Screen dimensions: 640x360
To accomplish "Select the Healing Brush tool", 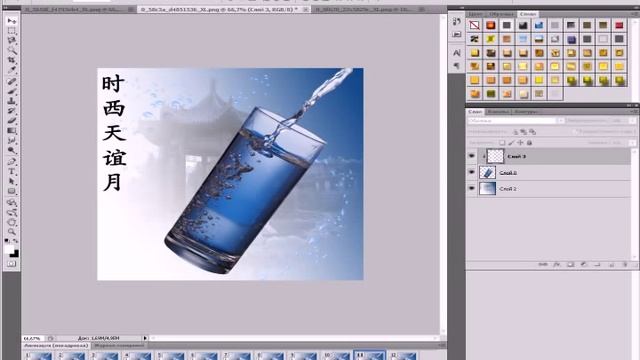I will (12, 82).
